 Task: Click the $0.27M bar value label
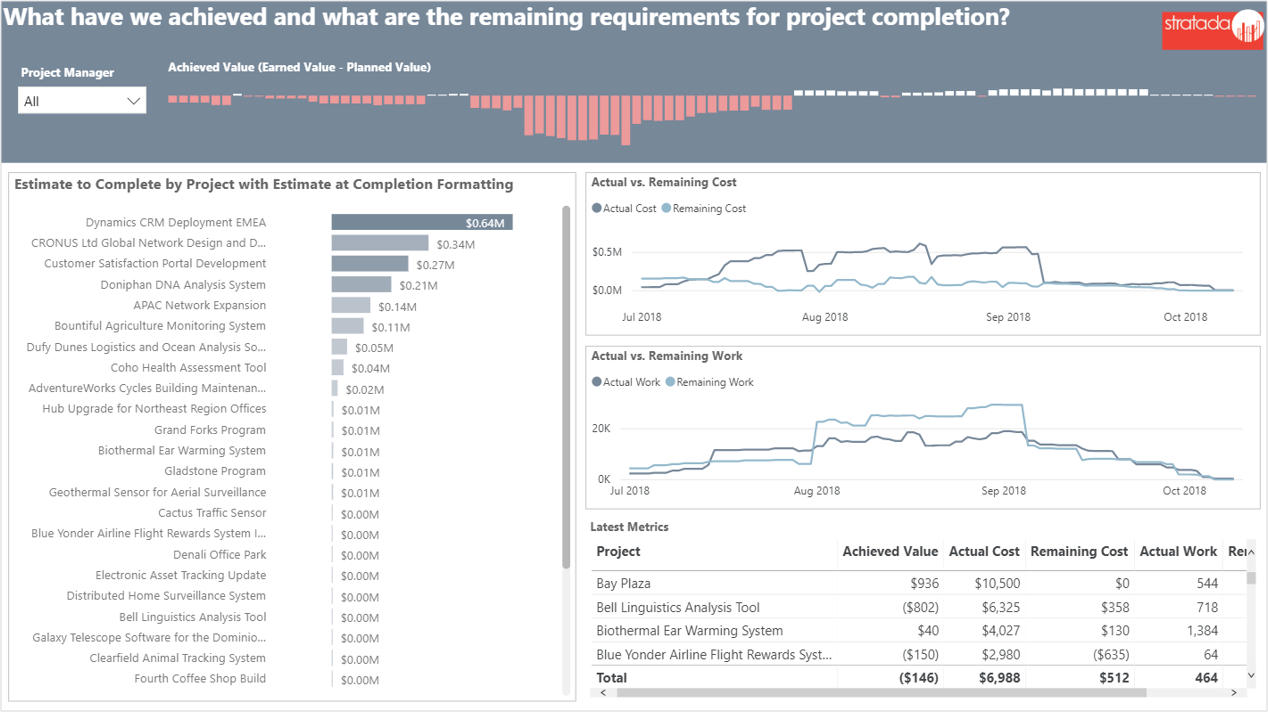(435, 265)
